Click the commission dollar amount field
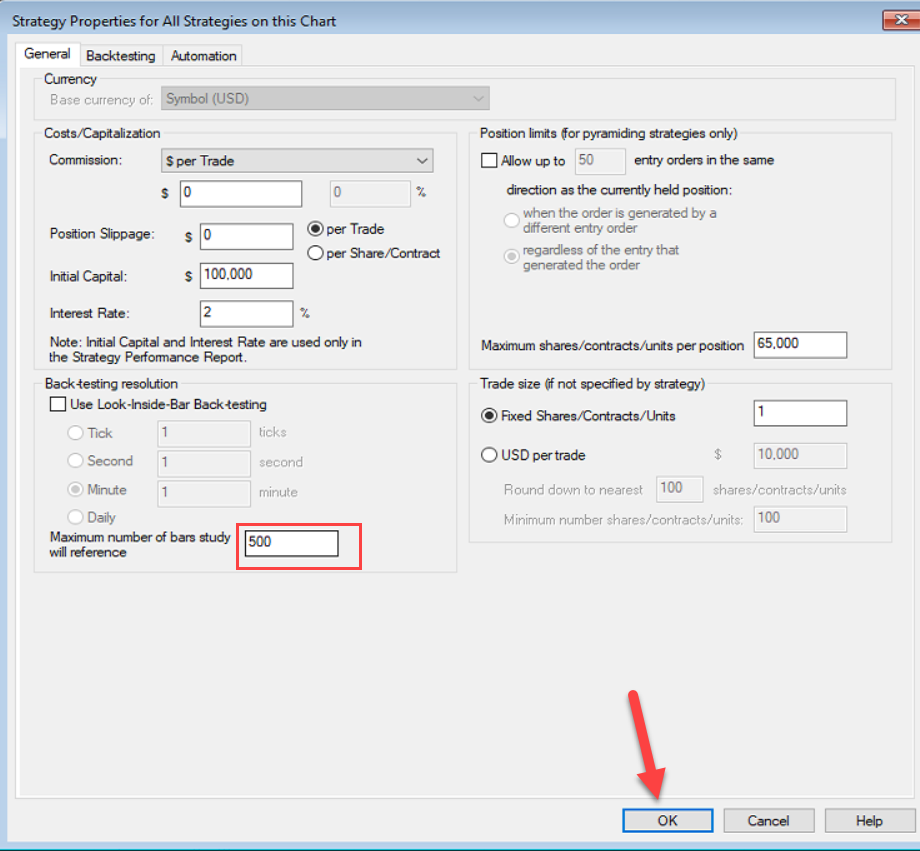920x851 pixels. [x=240, y=194]
